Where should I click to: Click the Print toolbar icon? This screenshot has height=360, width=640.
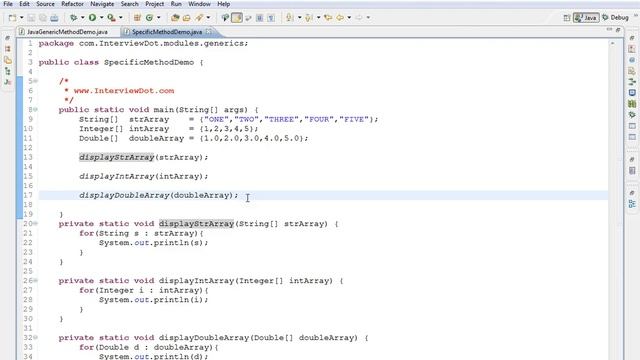coord(54,18)
